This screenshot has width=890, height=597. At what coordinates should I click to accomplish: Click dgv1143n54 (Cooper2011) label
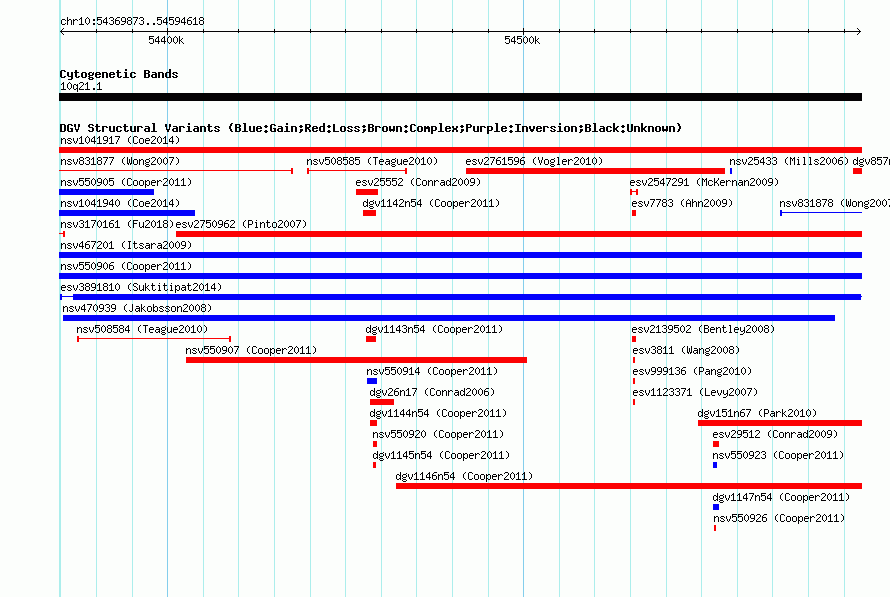pos(434,329)
